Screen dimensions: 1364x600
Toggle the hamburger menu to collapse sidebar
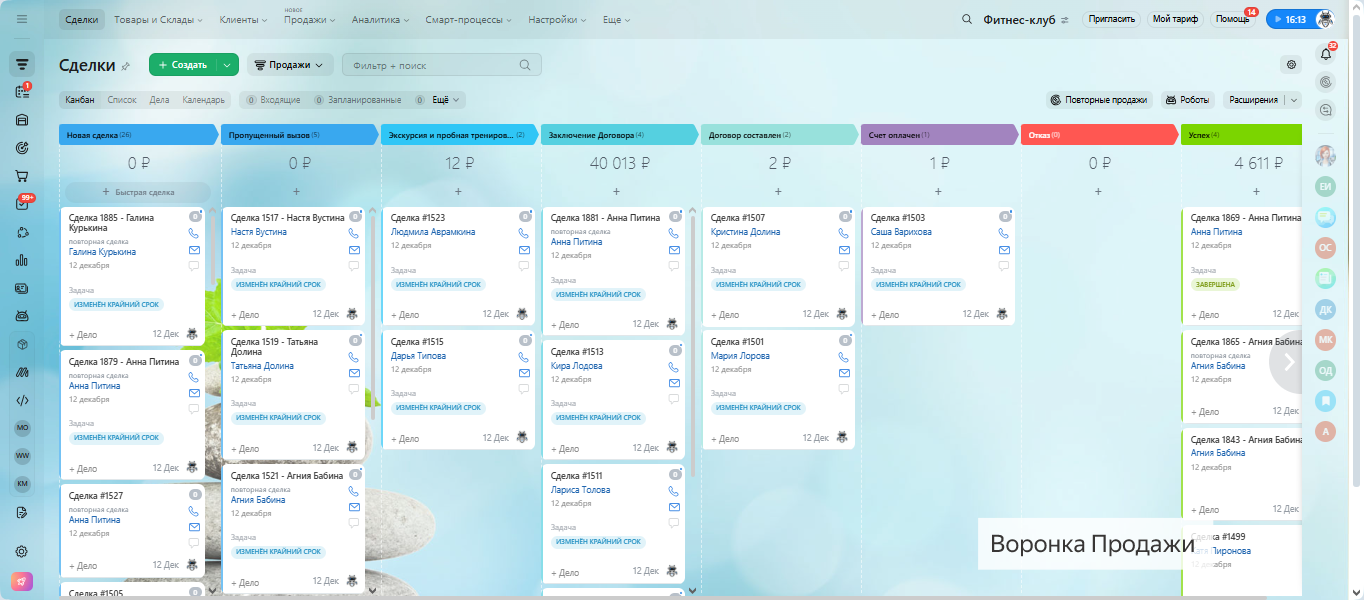coord(22,19)
